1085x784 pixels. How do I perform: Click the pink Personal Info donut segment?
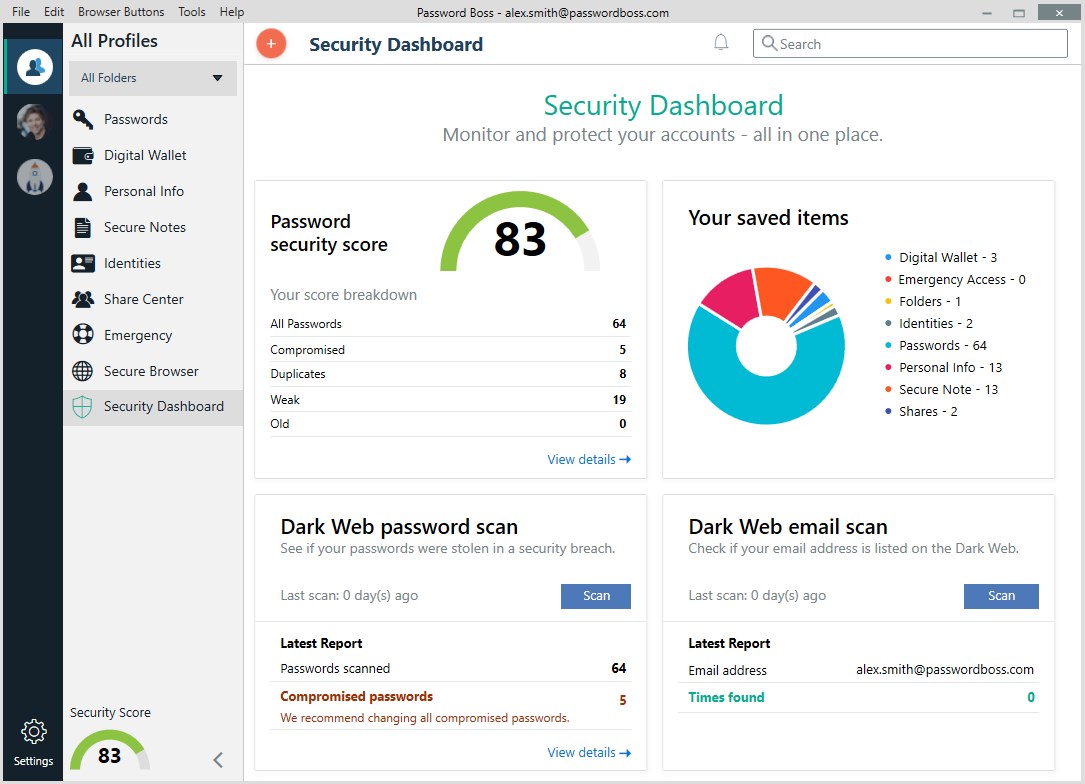pos(733,299)
